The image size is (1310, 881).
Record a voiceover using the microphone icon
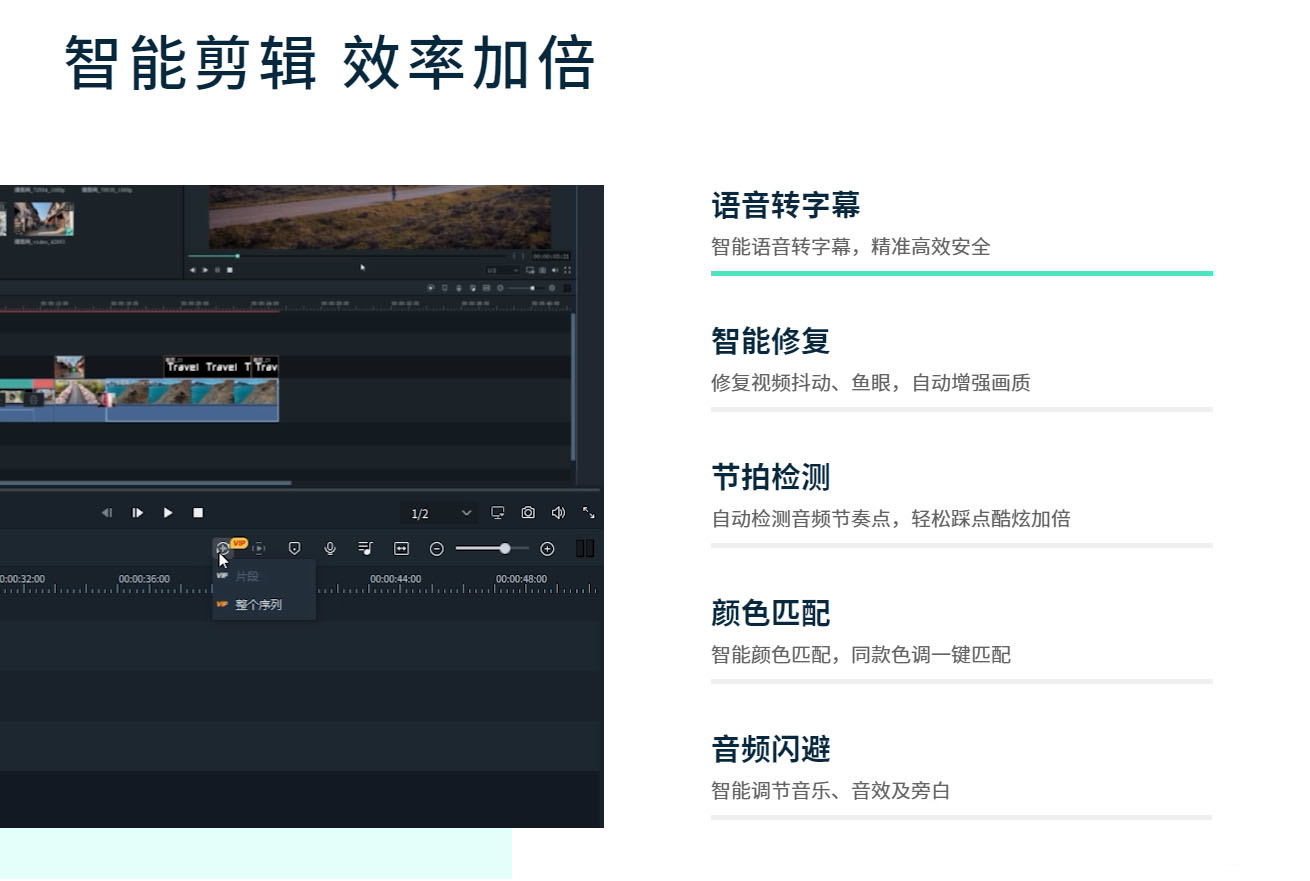[x=330, y=548]
